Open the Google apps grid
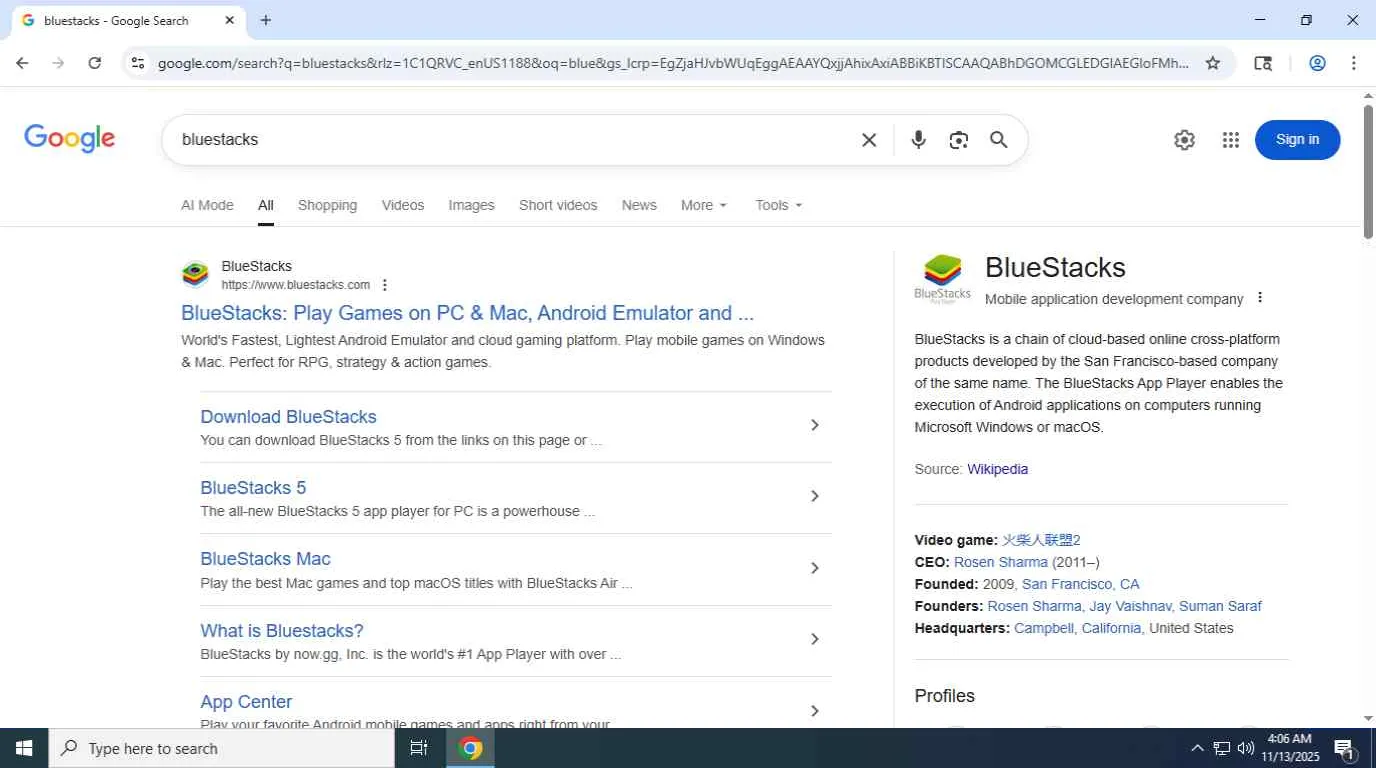The width and height of the screenshot is (1376, 768). point(1231,140)
